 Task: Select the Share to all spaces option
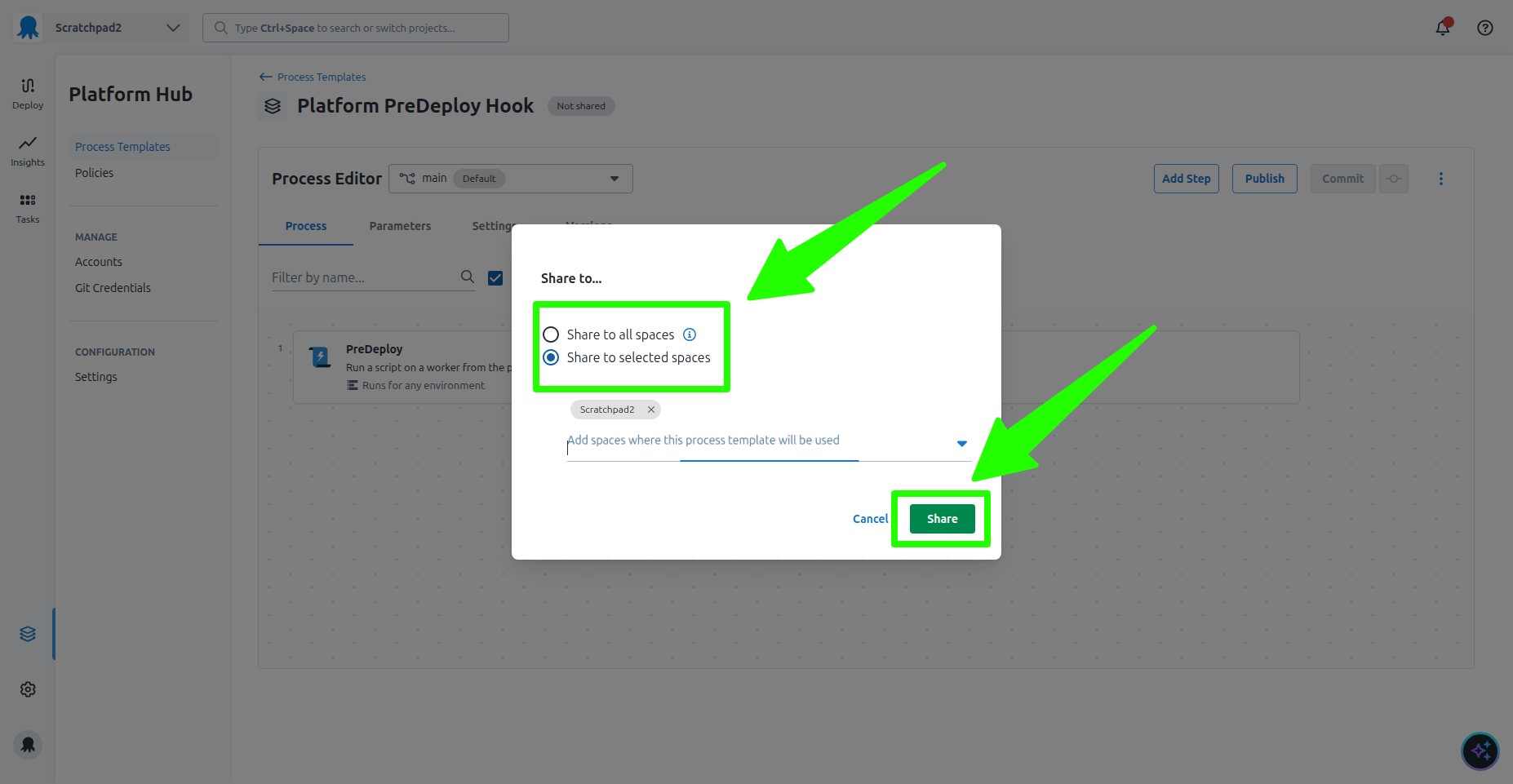[x=551, y=334]
